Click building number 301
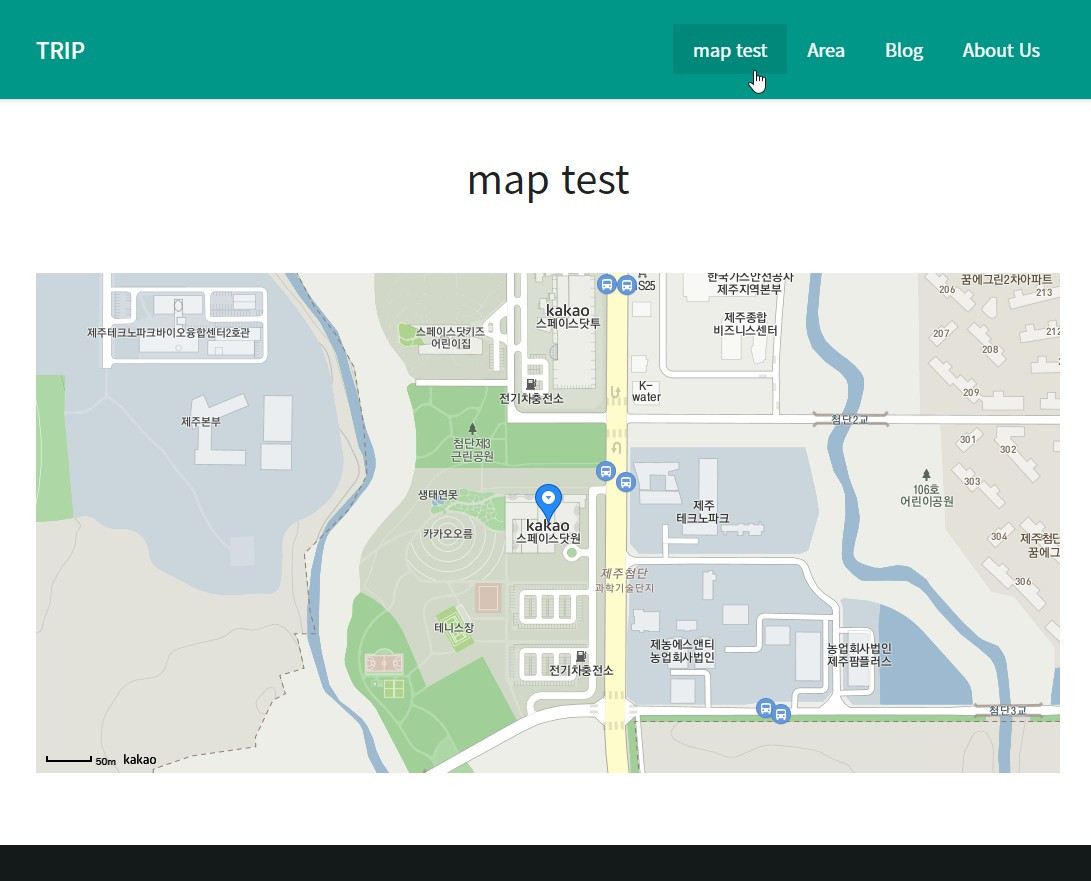 coord(968,439)
